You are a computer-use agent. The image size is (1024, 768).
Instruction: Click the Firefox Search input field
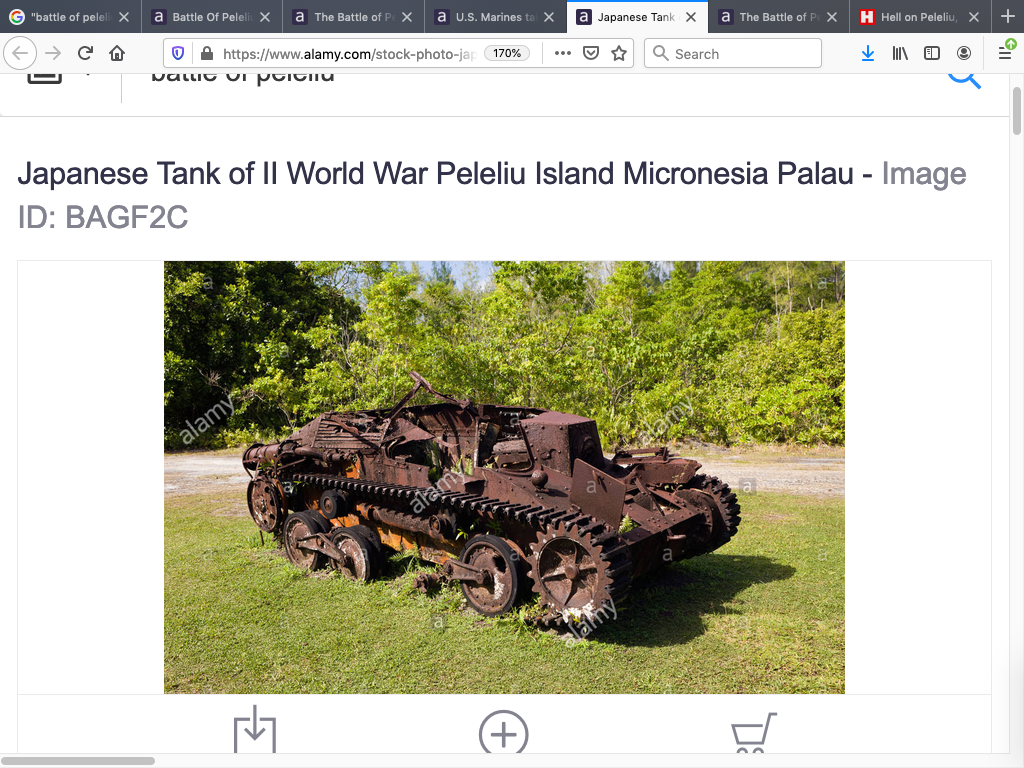740,53
